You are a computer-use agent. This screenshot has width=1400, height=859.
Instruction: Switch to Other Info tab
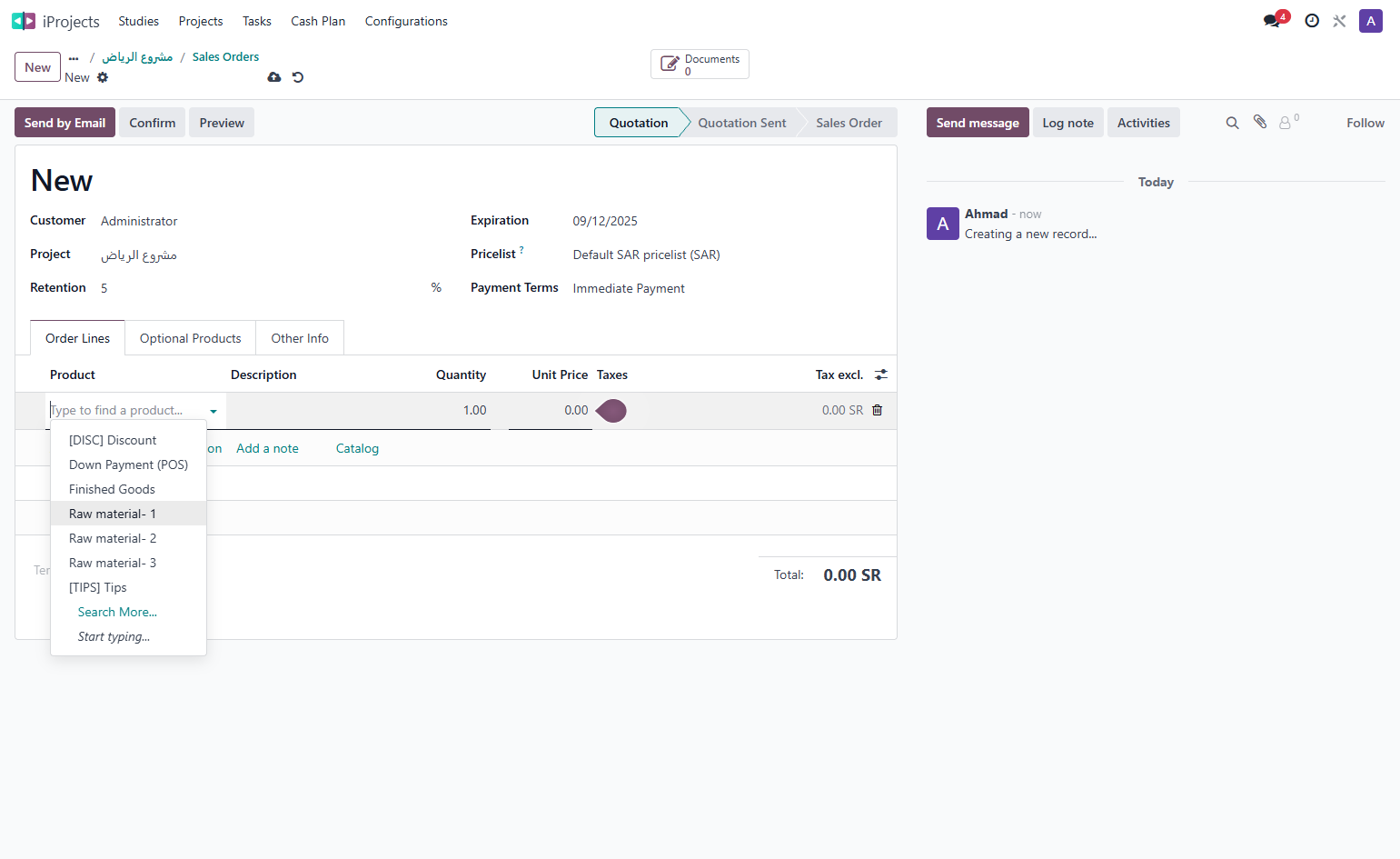coord(300,338)
